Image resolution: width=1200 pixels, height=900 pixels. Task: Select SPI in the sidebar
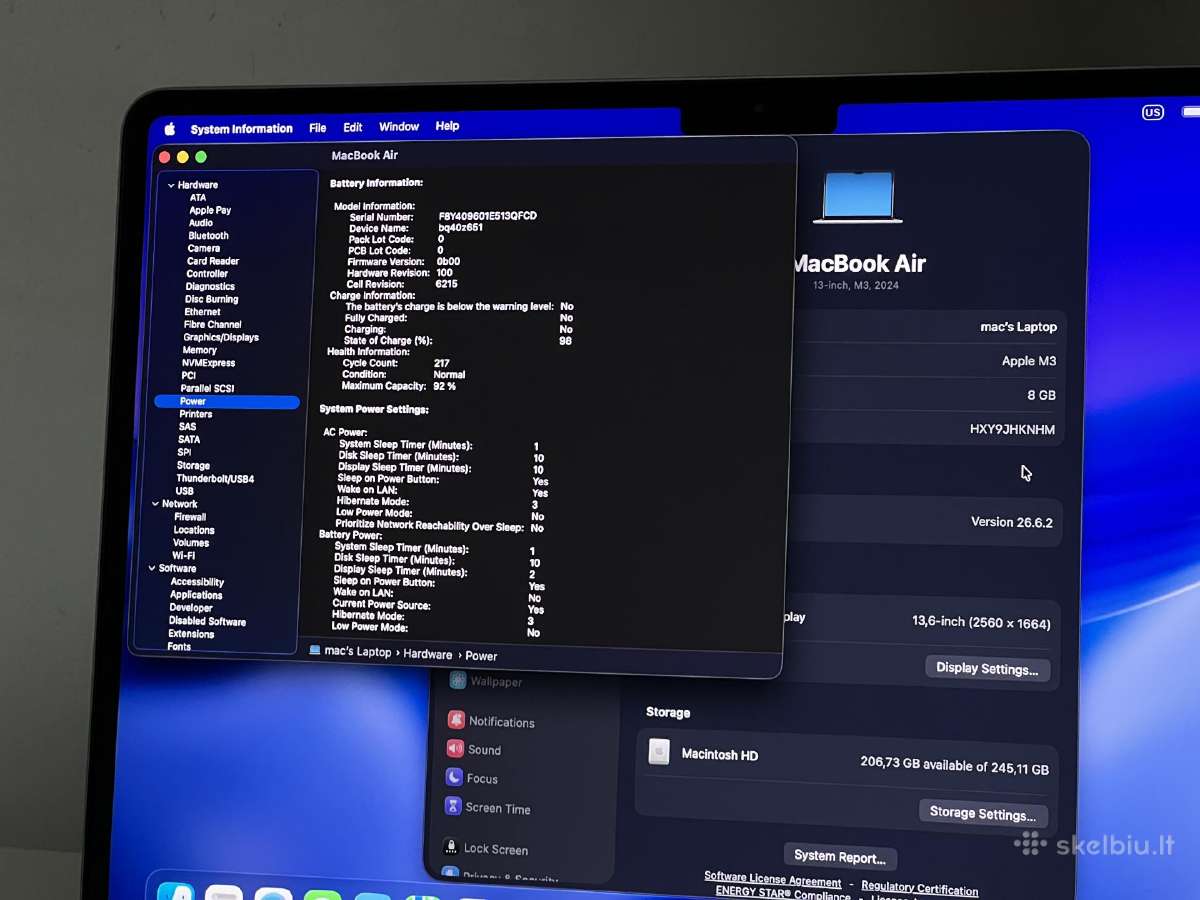[x=184, y=452]
